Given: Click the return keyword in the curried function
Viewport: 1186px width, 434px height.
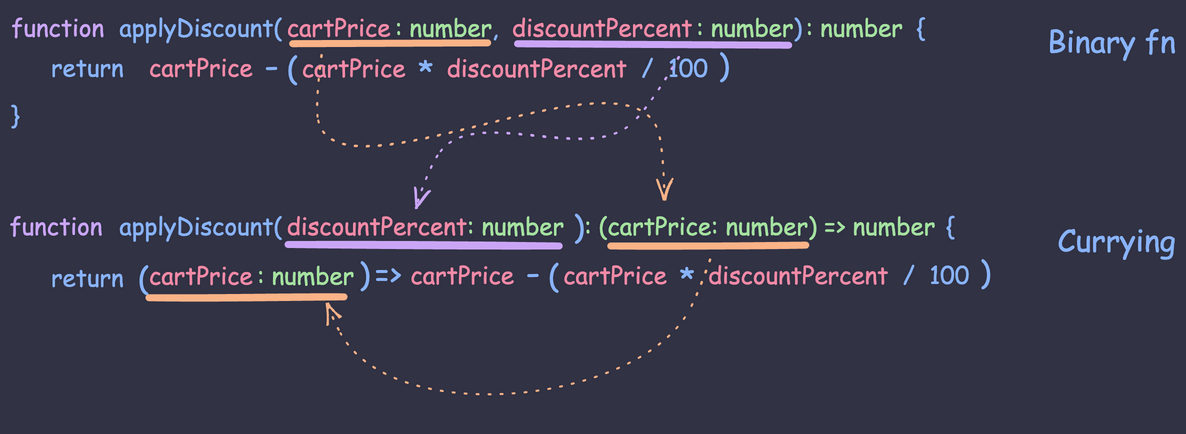Looking at the screenshot, I should click(87, 278).
